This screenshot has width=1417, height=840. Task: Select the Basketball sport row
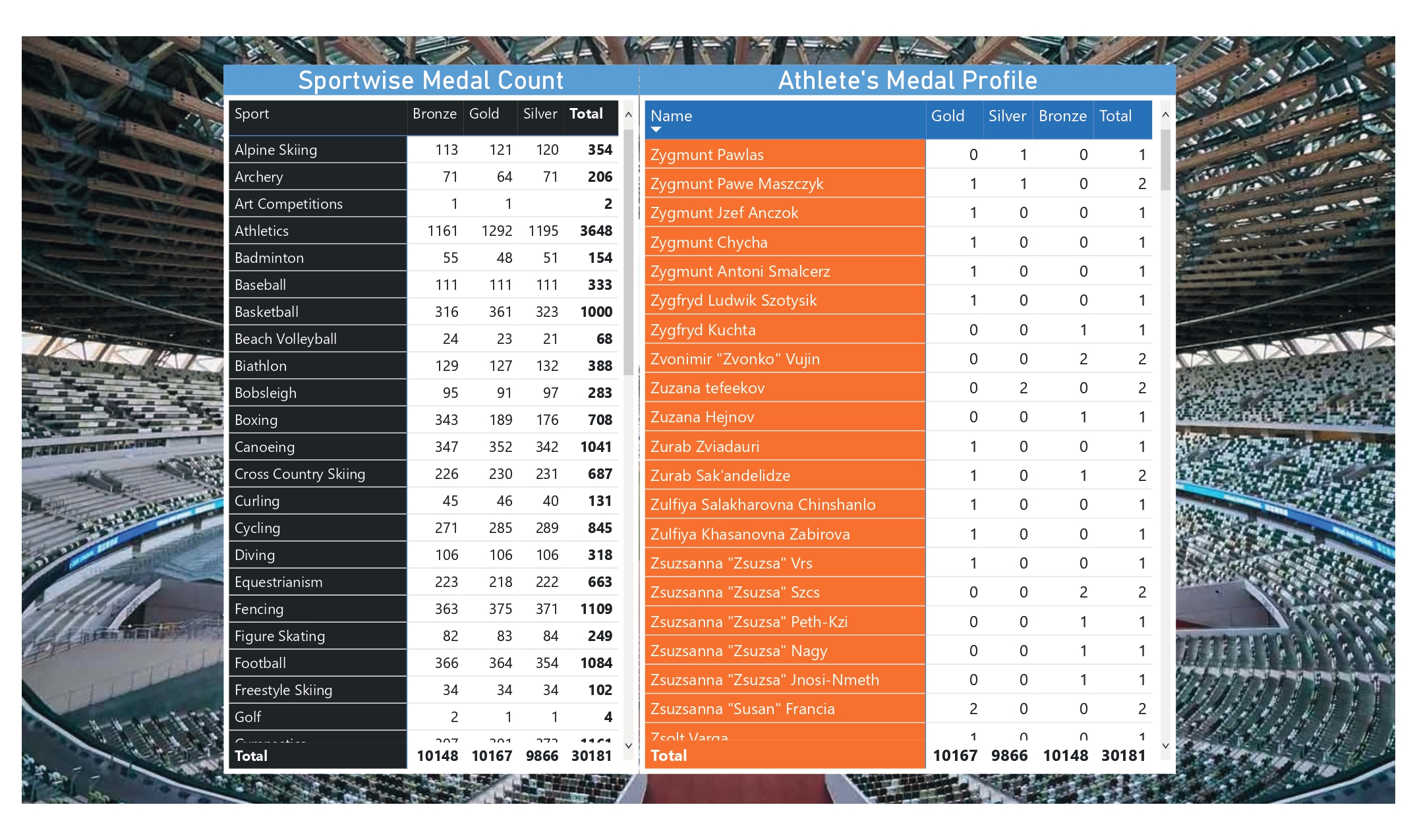(x=266, y=312)
